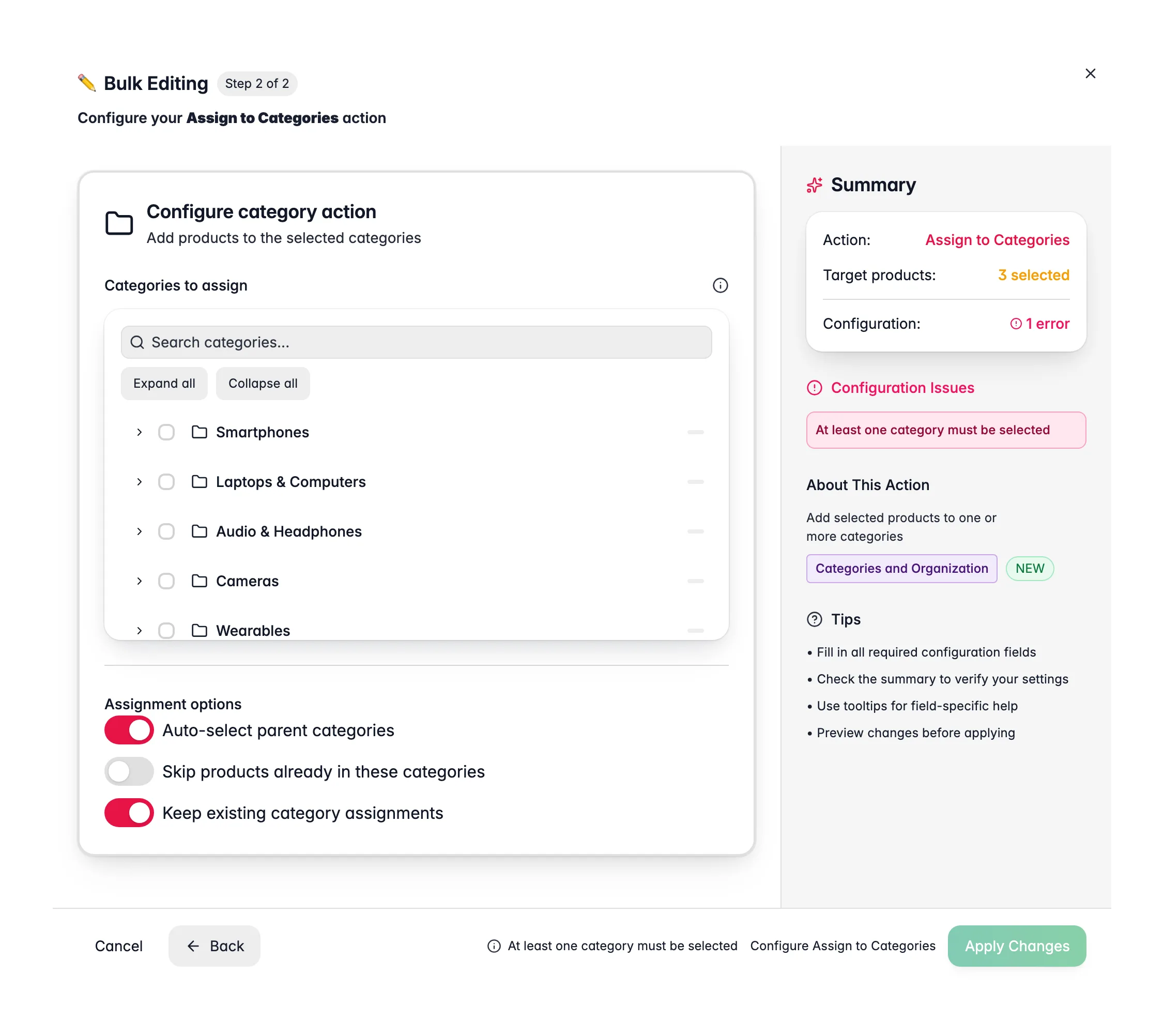Viewport: 1164px width, 1036px height.
Task: Focus the Search categories field
Action: (416, 342)
